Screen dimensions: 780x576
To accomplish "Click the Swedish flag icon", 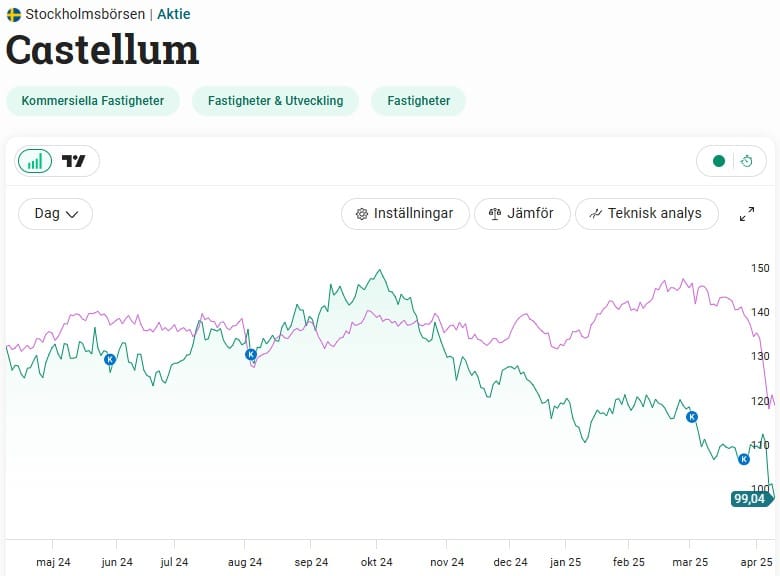I will [14, 15].
